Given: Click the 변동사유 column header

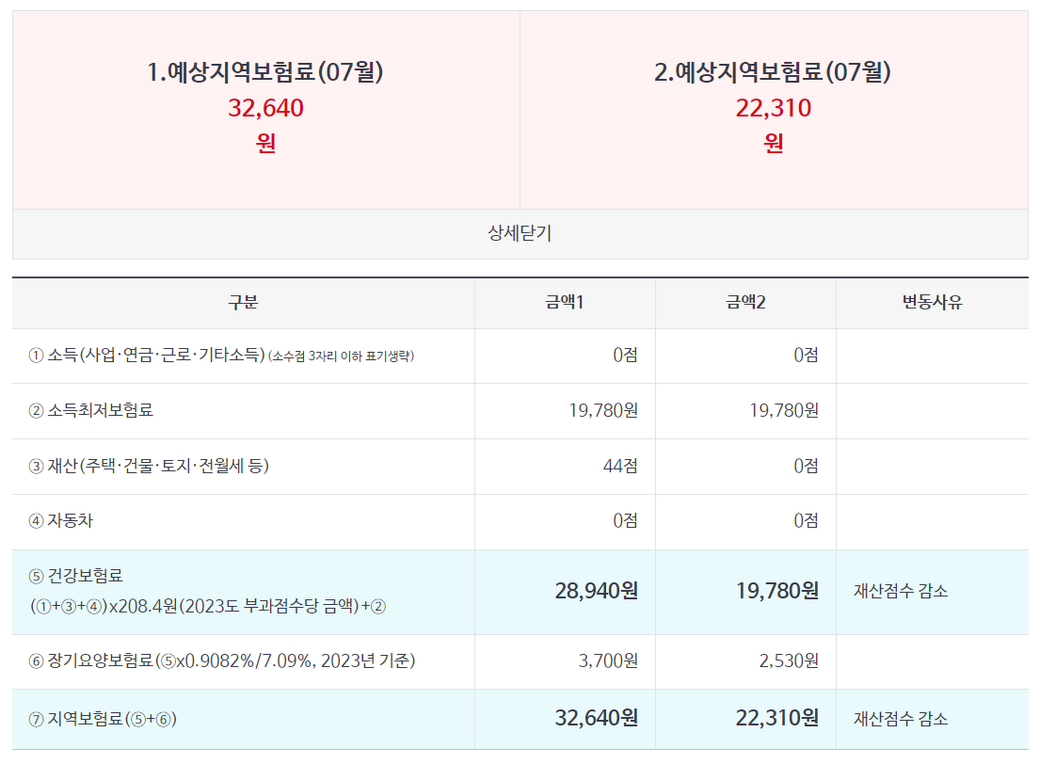Looking at the screenshot, I should (932, 303).
